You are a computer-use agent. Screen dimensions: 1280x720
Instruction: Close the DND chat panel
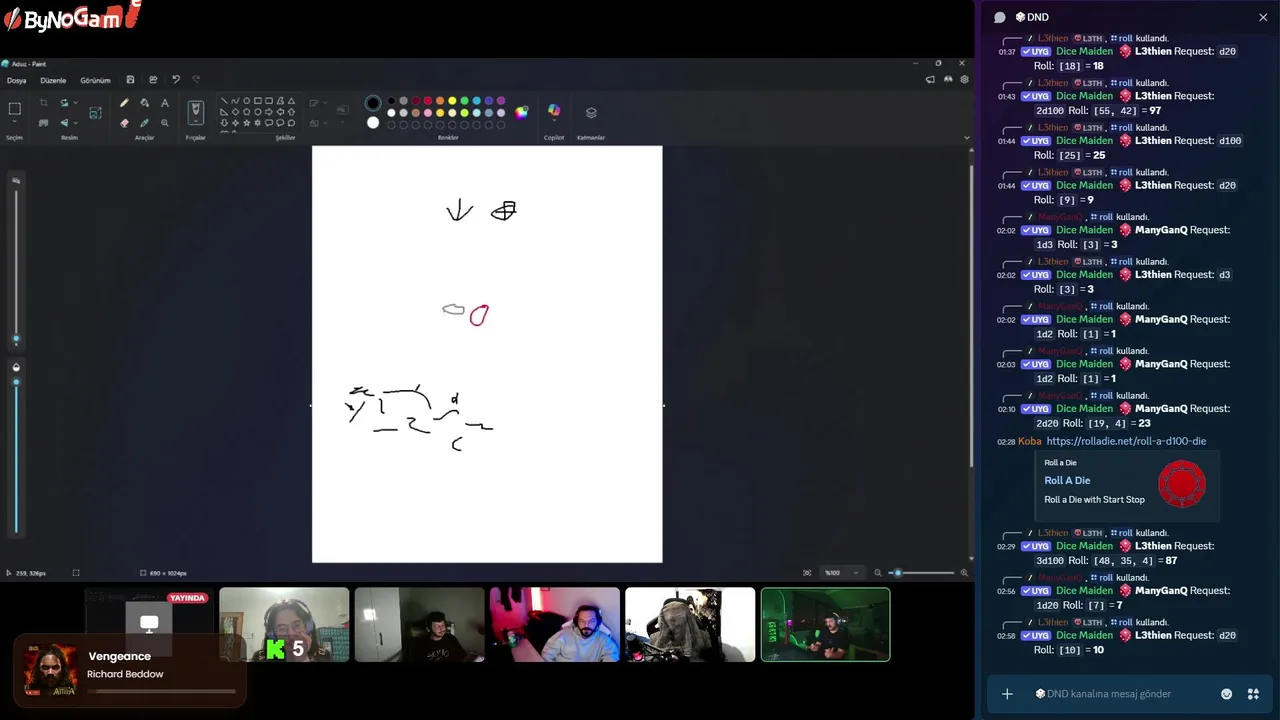tap(1263, 17)
